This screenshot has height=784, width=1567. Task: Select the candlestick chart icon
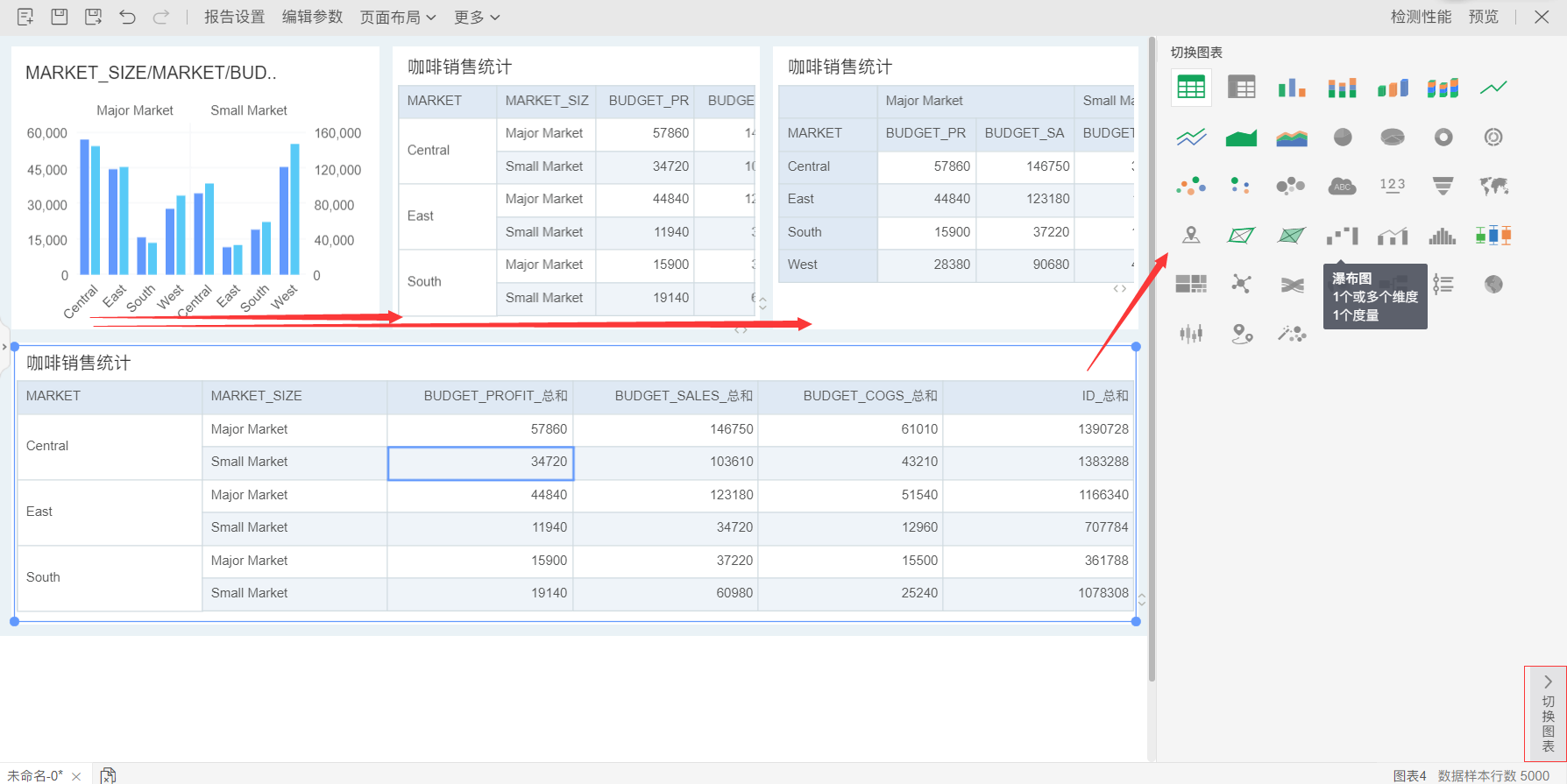pyautogui.click(x=1191, y=333)
